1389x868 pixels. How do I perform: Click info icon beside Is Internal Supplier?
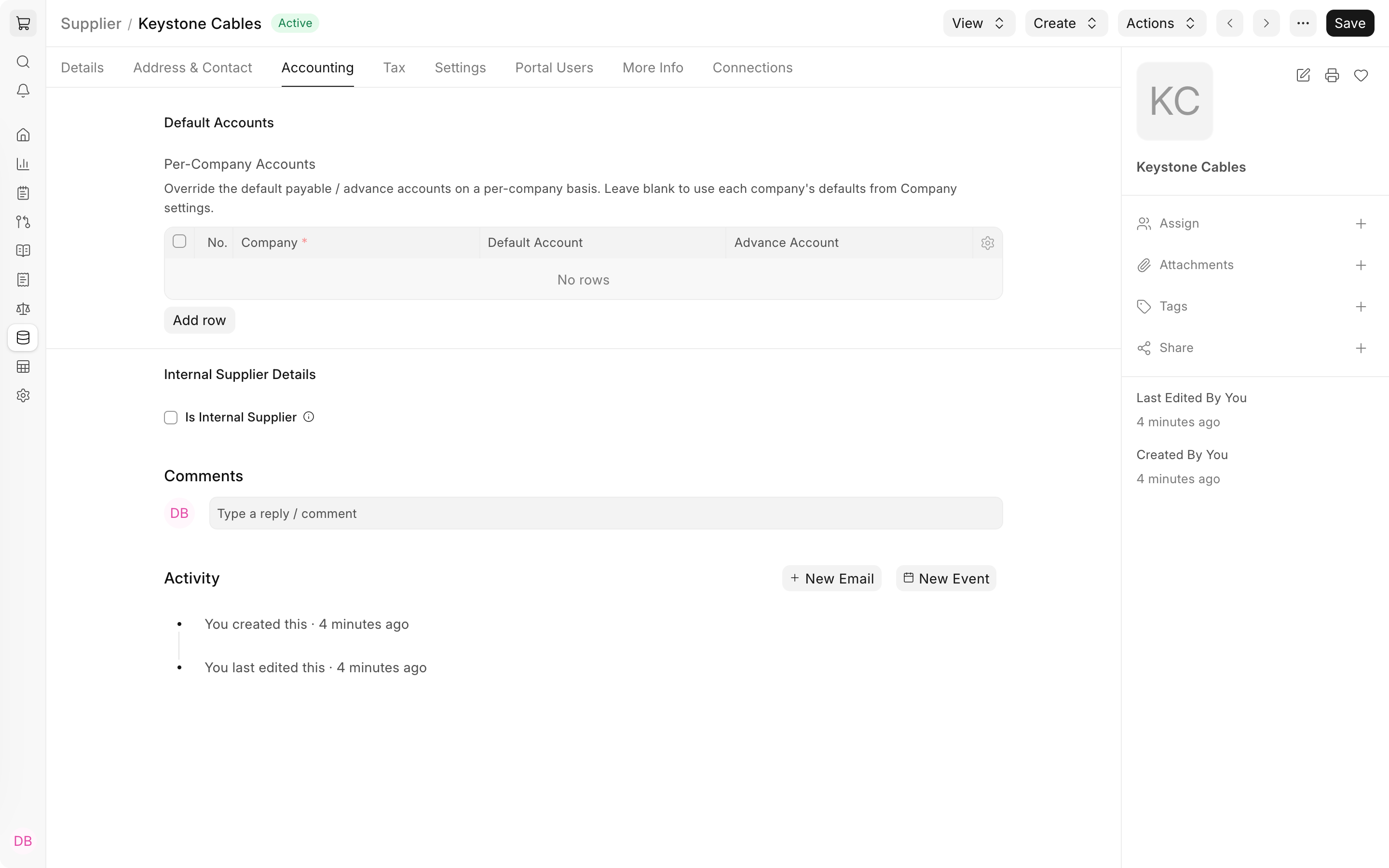[x=309, y=417]
